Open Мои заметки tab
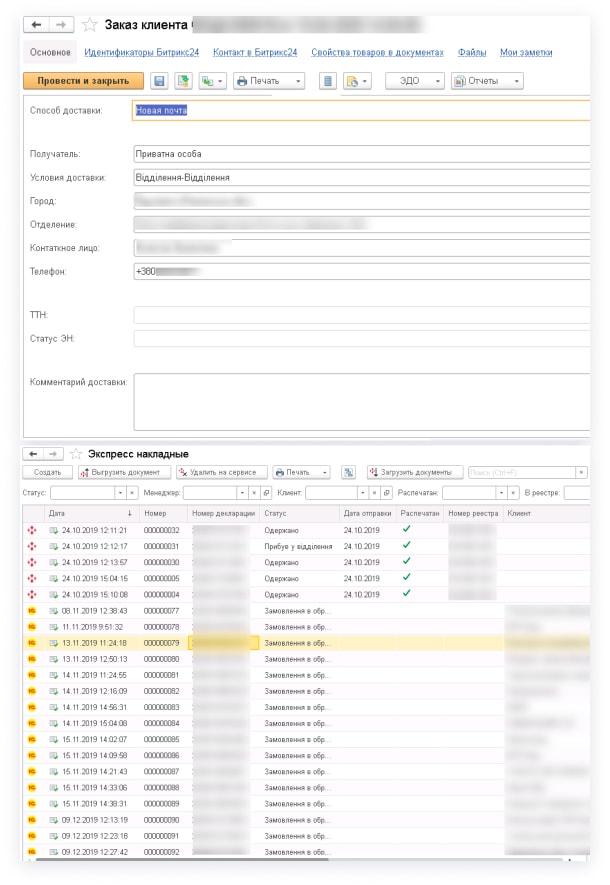 point(526,52)
